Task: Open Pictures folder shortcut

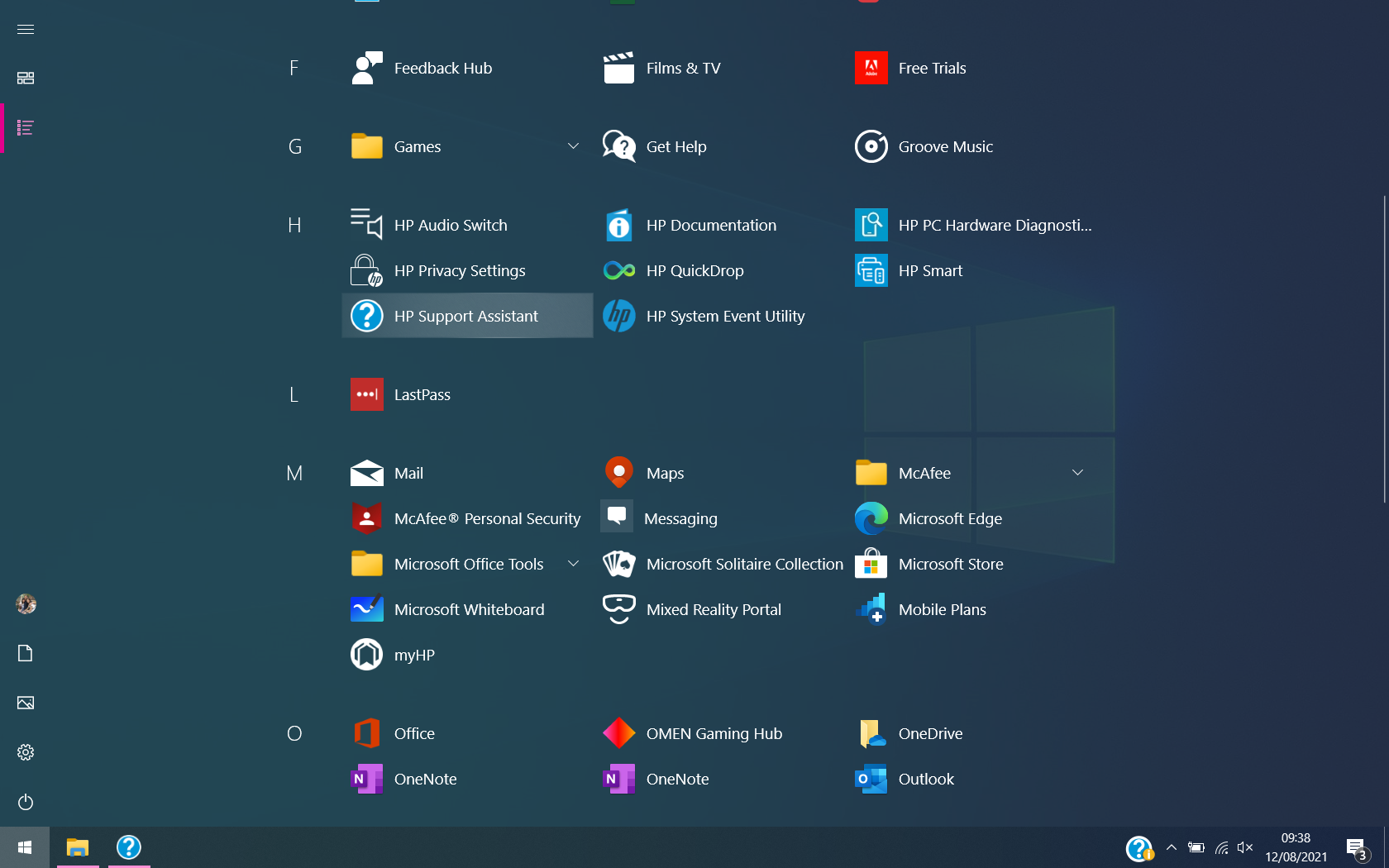Action: click(26, 703)
